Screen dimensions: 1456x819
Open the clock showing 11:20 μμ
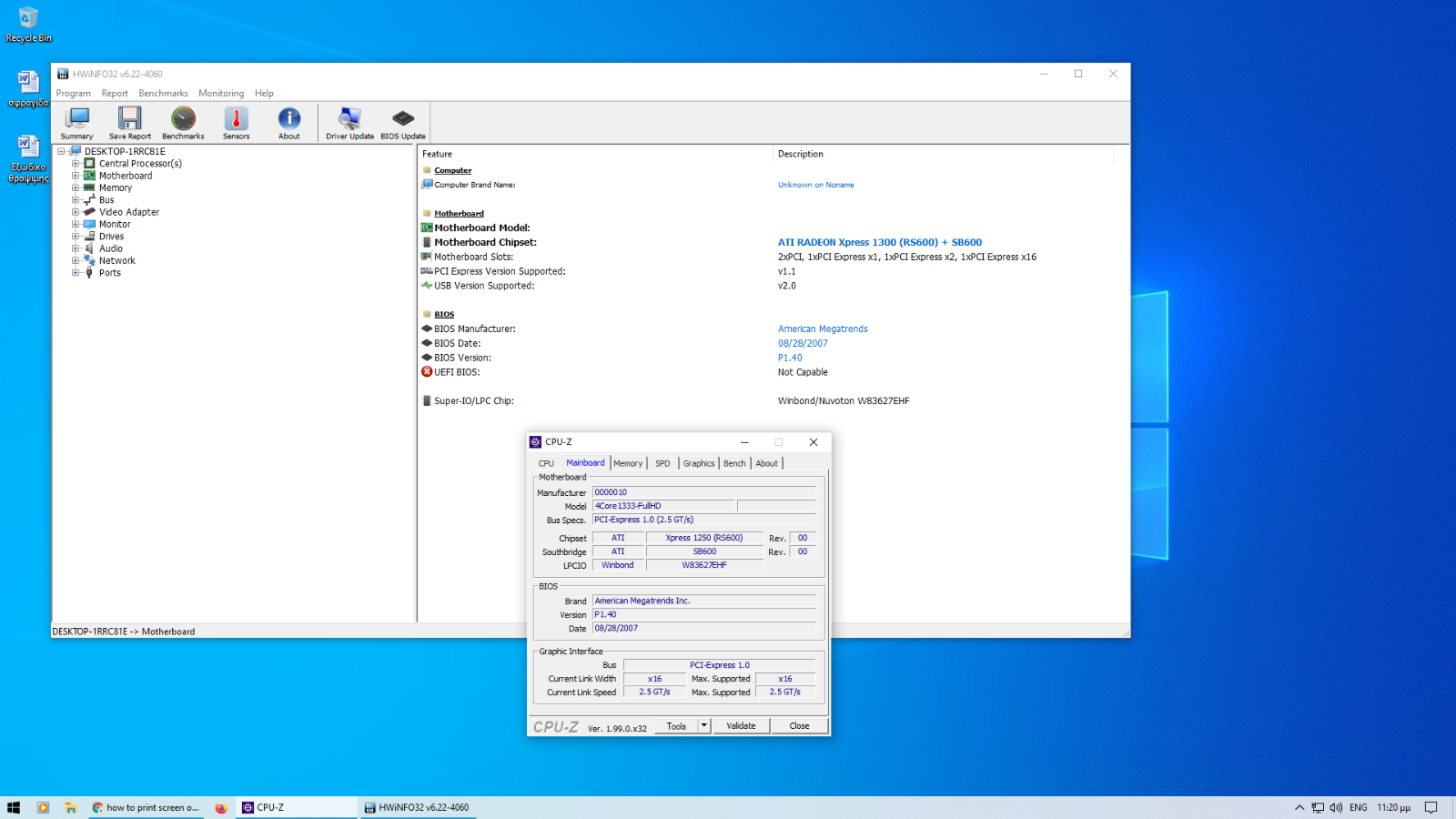pos(1393,807)
